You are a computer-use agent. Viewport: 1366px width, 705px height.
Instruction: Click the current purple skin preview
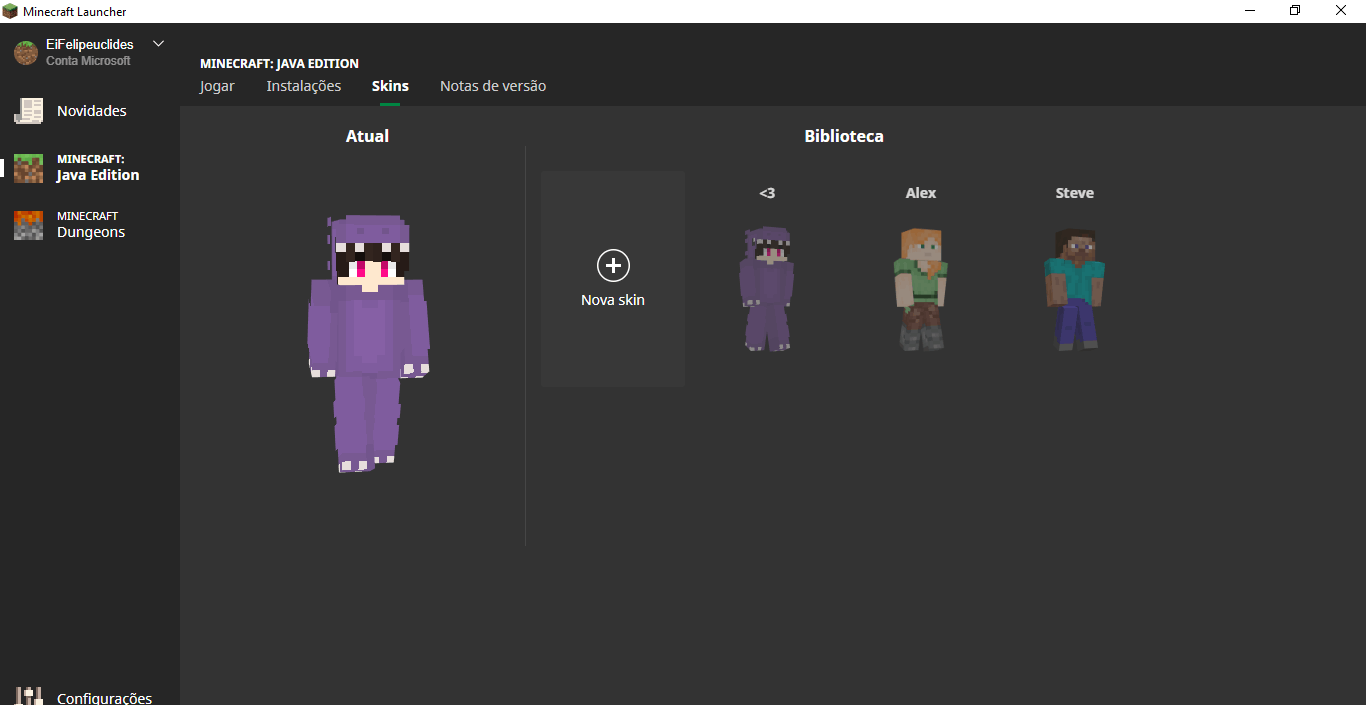368,342
